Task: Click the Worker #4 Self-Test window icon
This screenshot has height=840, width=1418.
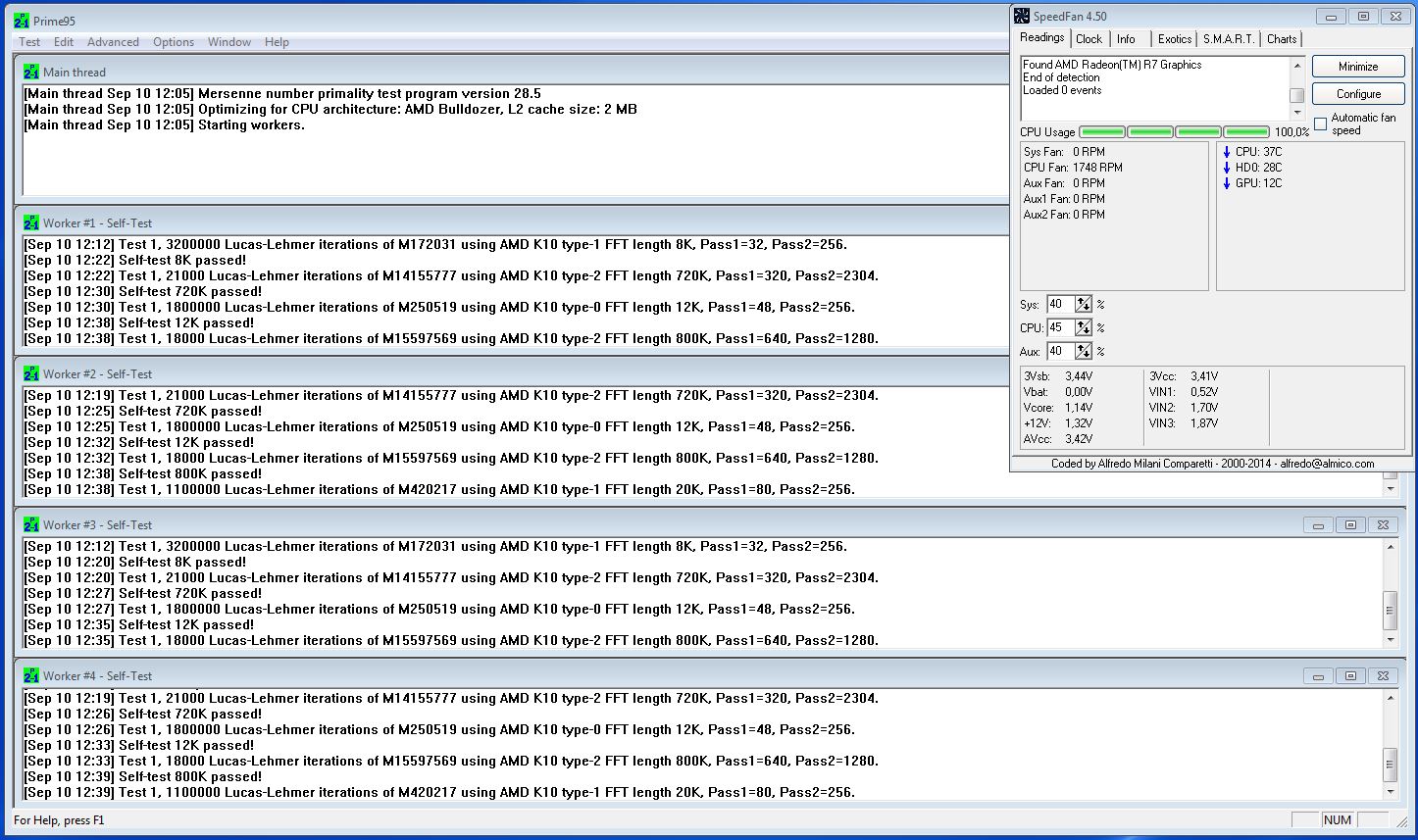Action: [31, 675]
